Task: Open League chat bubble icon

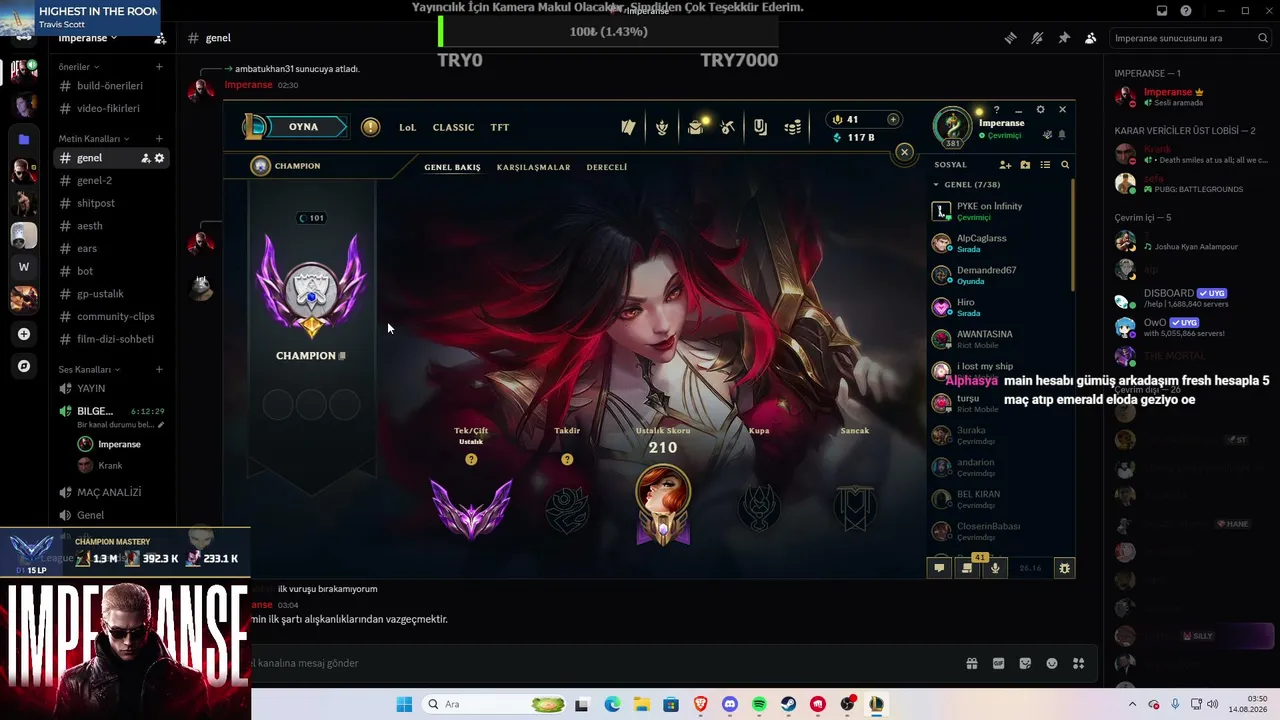Action: coord(939,568)
